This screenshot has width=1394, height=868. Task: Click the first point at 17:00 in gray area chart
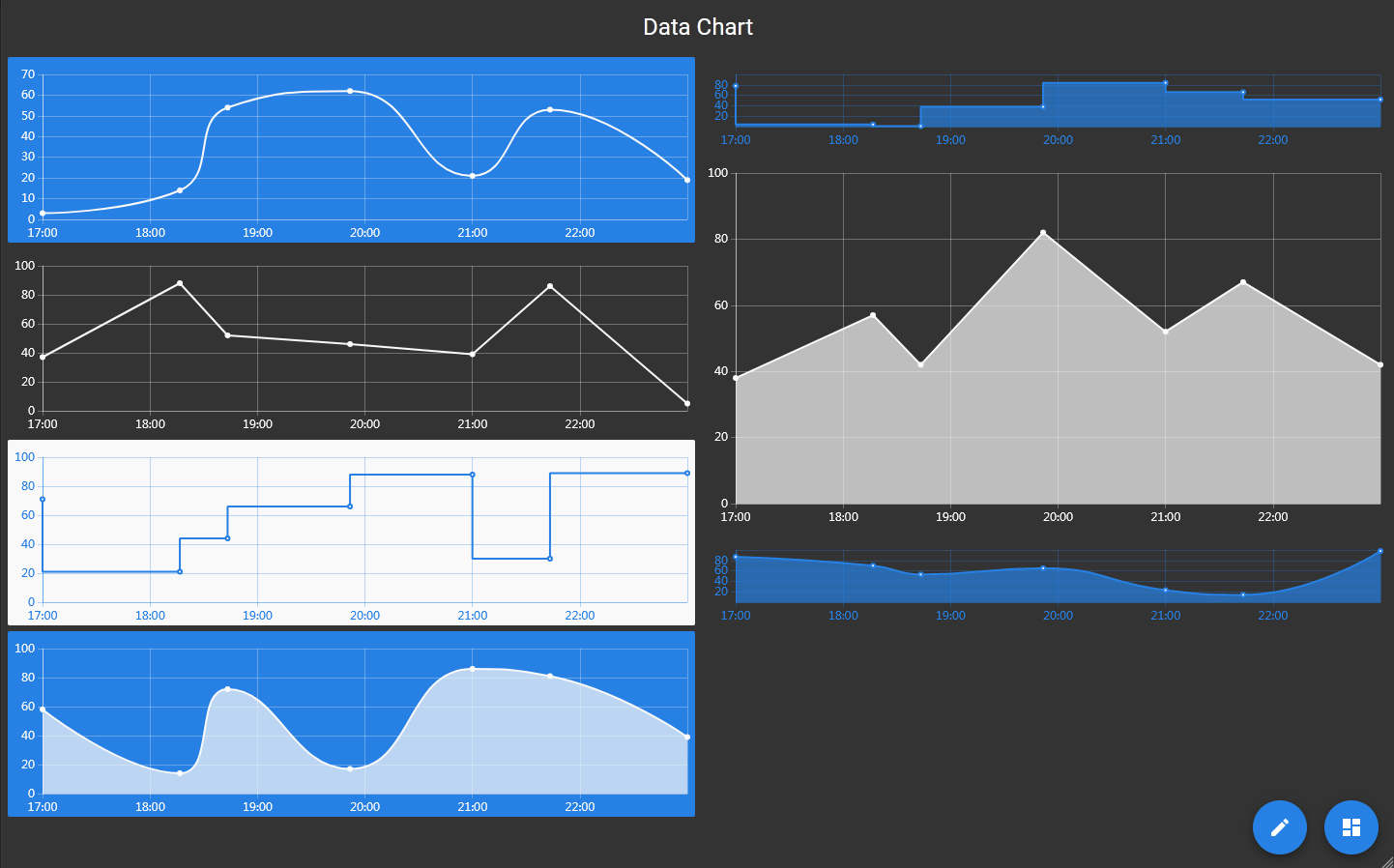(x=736, y=378)
